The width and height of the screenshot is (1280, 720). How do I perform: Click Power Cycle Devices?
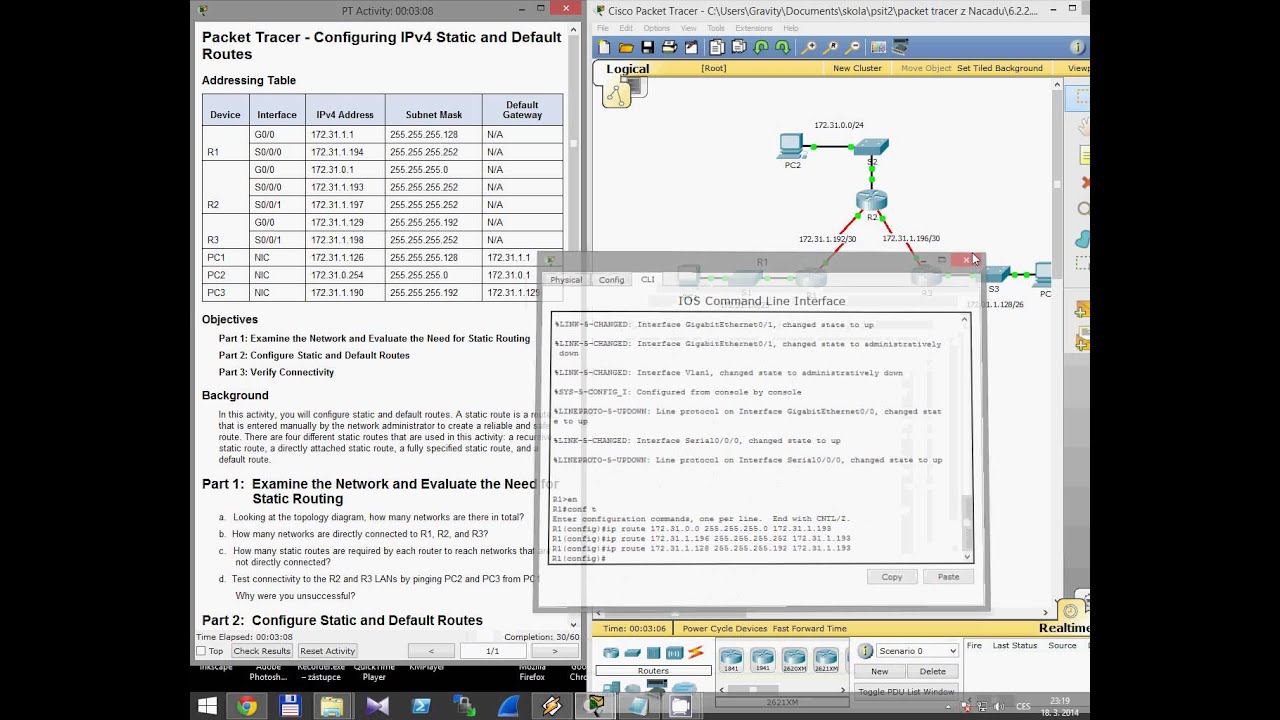pos(725,629)
